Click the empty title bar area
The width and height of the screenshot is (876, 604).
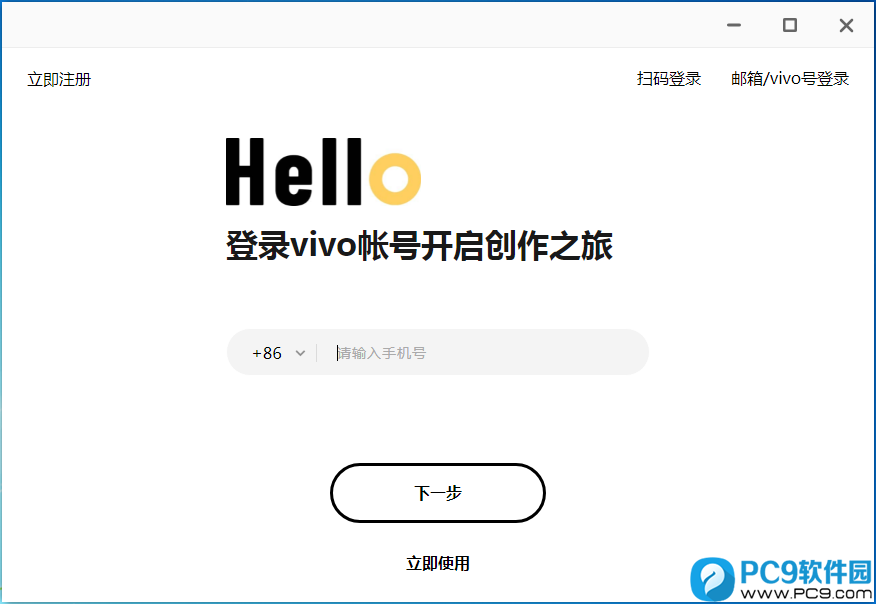pos(358,25)
